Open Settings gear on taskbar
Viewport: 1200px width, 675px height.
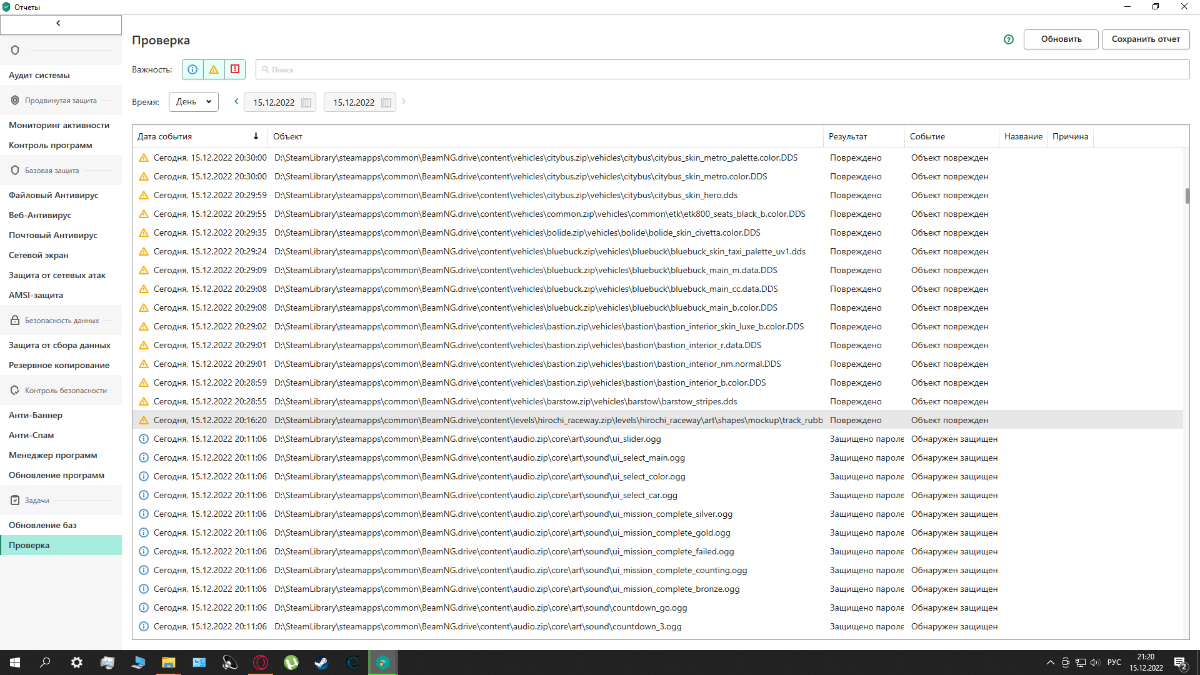(x=77, y=662)
